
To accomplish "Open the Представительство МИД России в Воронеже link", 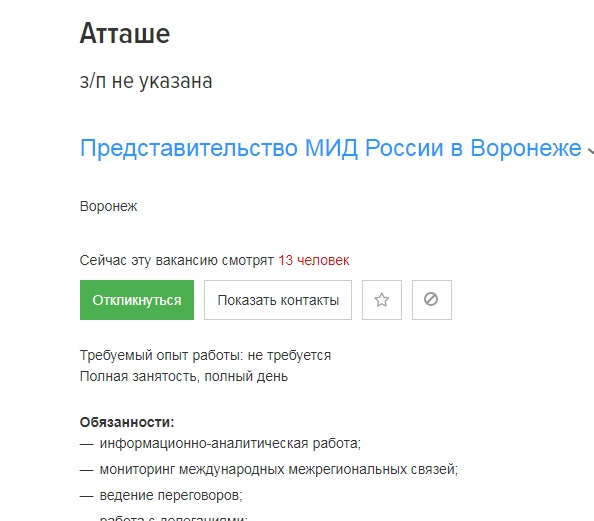I will point(330,148).
